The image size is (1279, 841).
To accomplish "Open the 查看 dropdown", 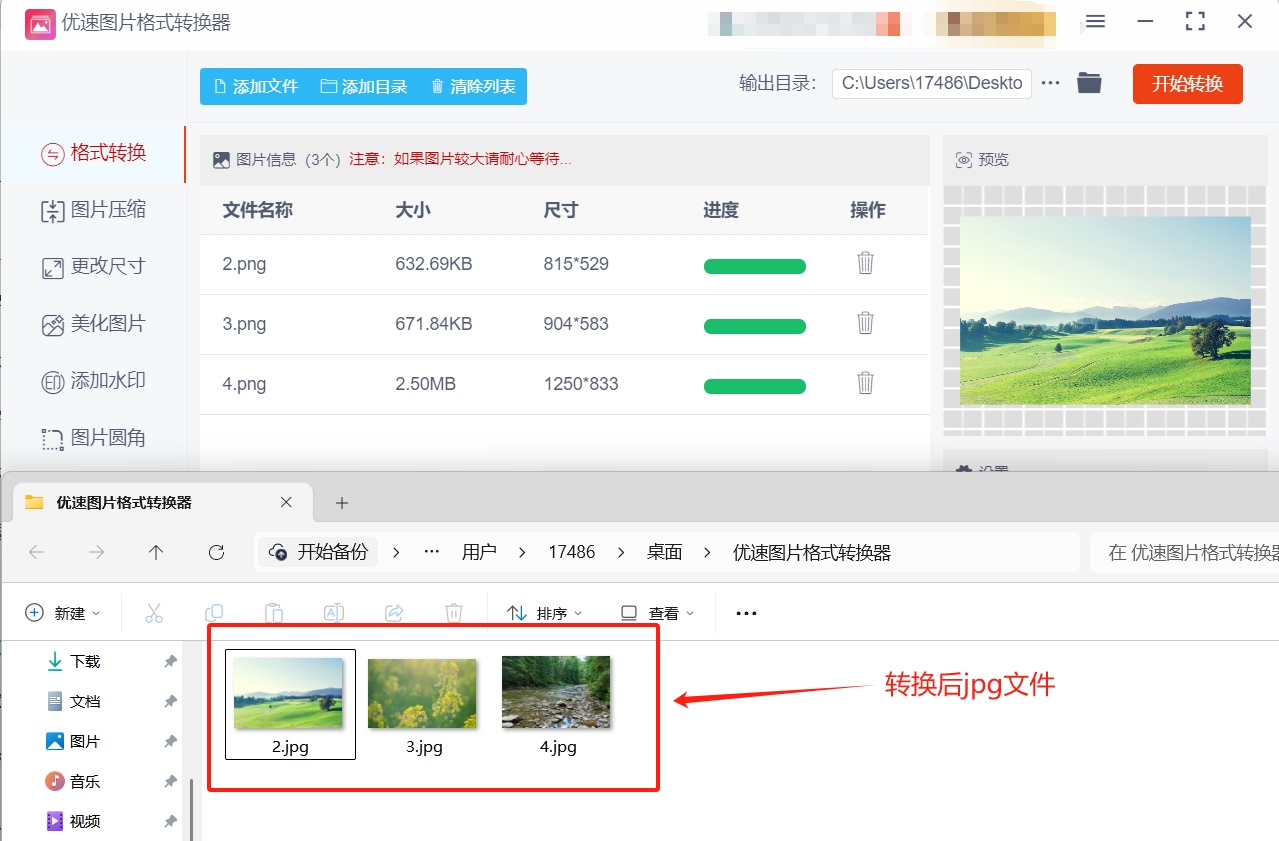I will [657, 613].
